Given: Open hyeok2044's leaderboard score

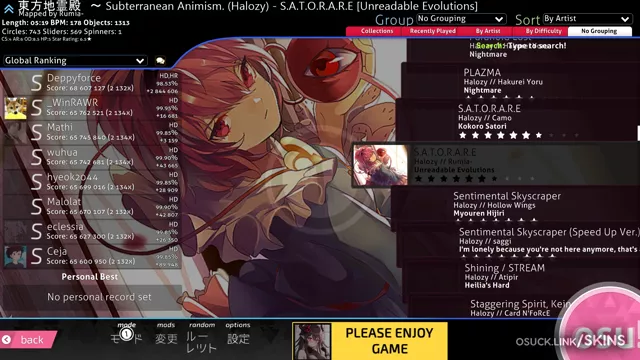Looking at the screenshot, I should coord(91,182).
